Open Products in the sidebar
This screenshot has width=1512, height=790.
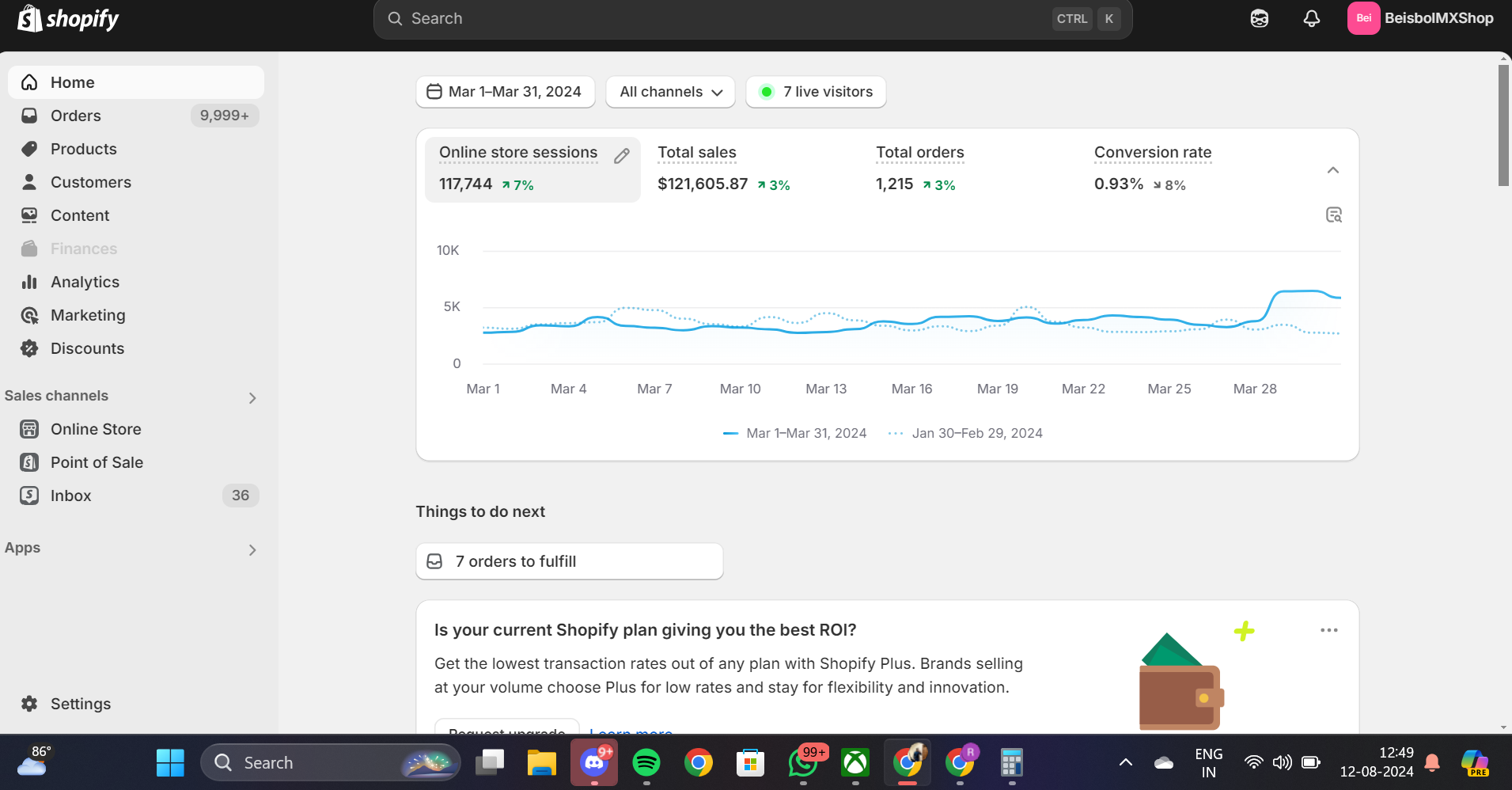click(x=136, y=149)
